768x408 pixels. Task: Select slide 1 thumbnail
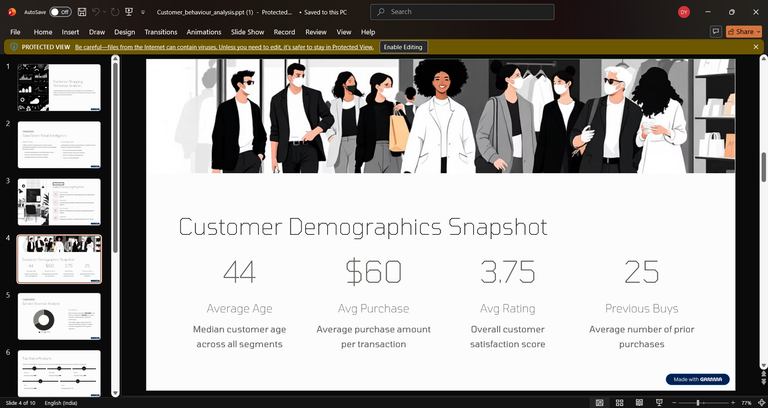59,88
